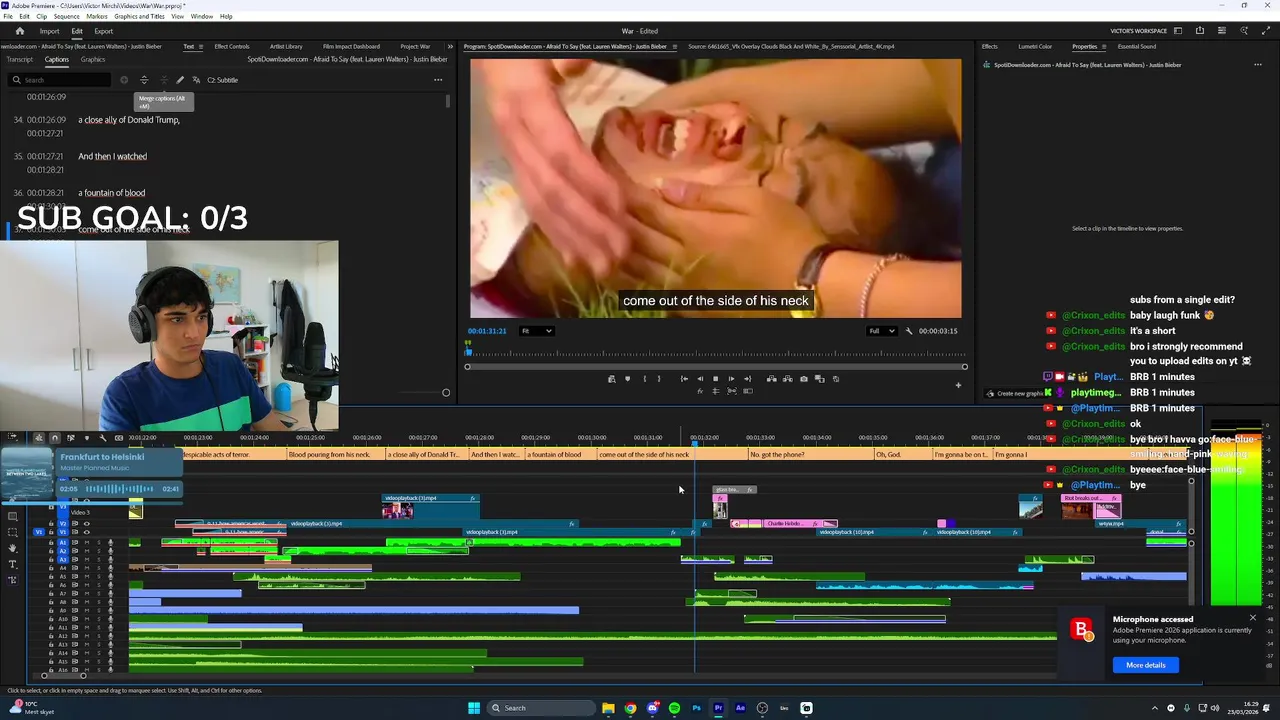The image size is (1280, 720).
Task: Open the Graphics and Titles menu
Action: coord(139,17)
